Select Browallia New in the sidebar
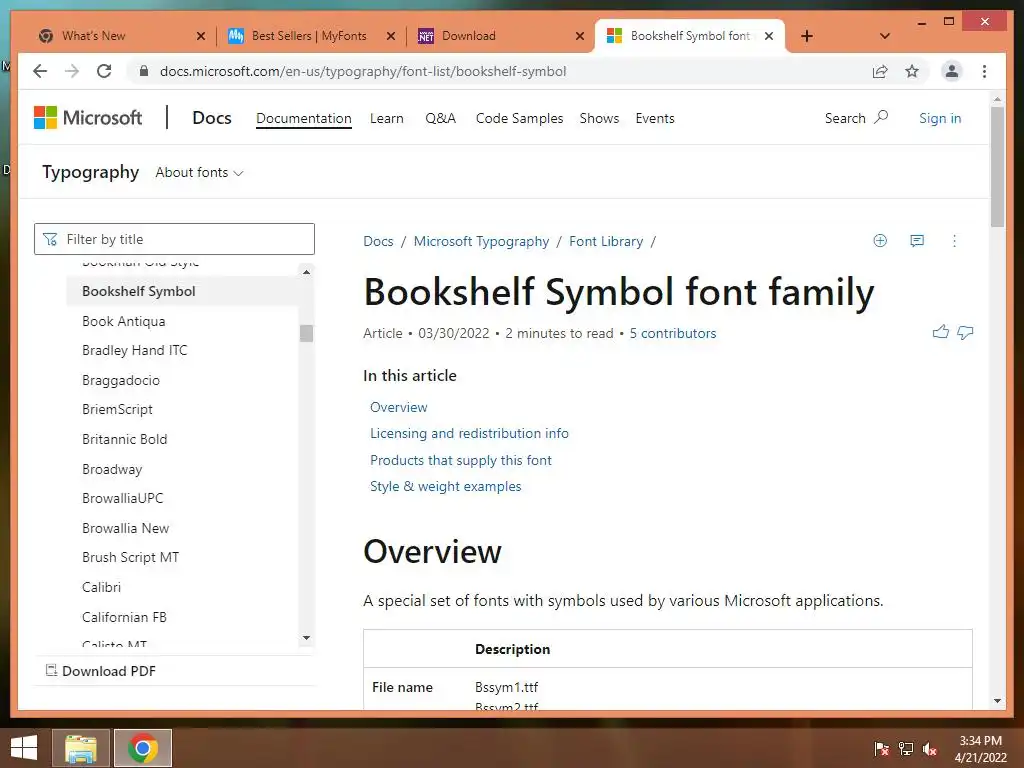Screen dimensions: 1024x768 tap(125, 528)
